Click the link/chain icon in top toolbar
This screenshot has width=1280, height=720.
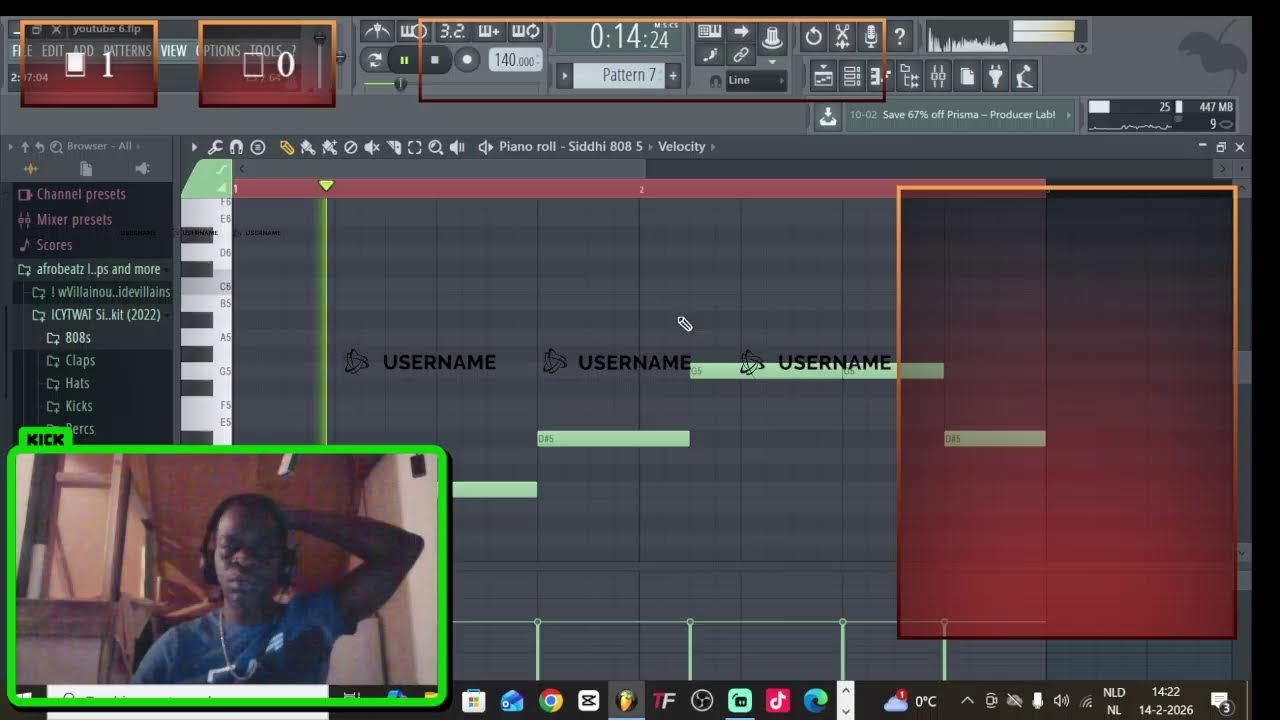coord(741,55)
